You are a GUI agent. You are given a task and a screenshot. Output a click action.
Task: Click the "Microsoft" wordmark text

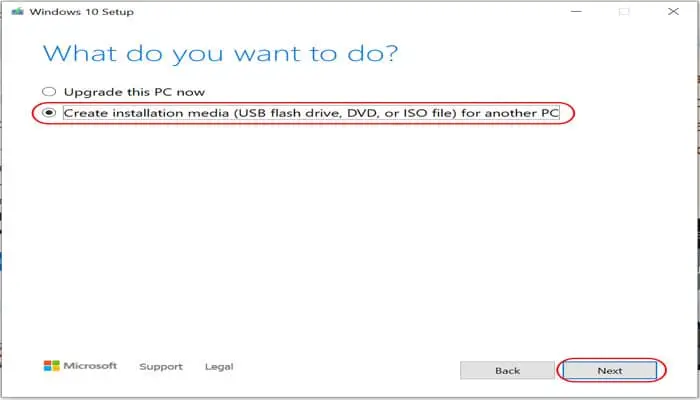(x=91, y=366)
